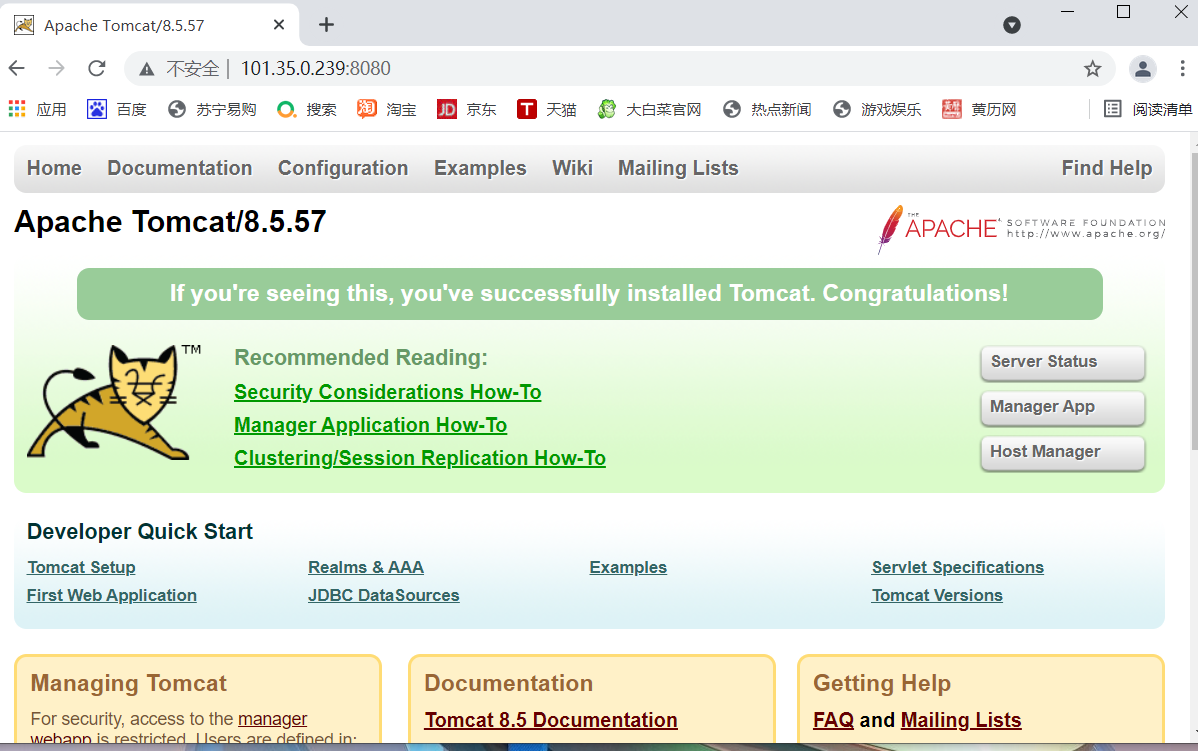The width and height of the screenshot is (1198, 751).
Task: Open the Tomcat 8.5 Documentation link
Action: click(551, 720)
